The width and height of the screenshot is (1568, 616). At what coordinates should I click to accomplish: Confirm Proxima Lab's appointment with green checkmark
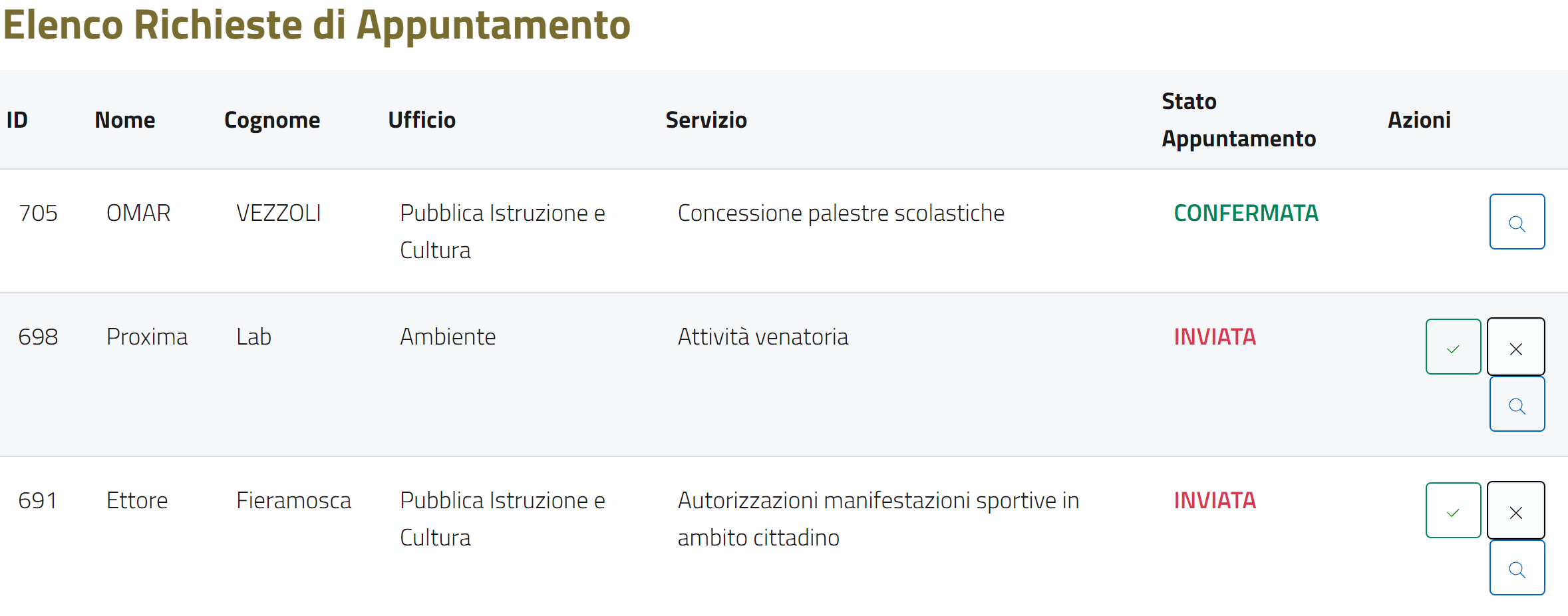[x=1453, y=347]
